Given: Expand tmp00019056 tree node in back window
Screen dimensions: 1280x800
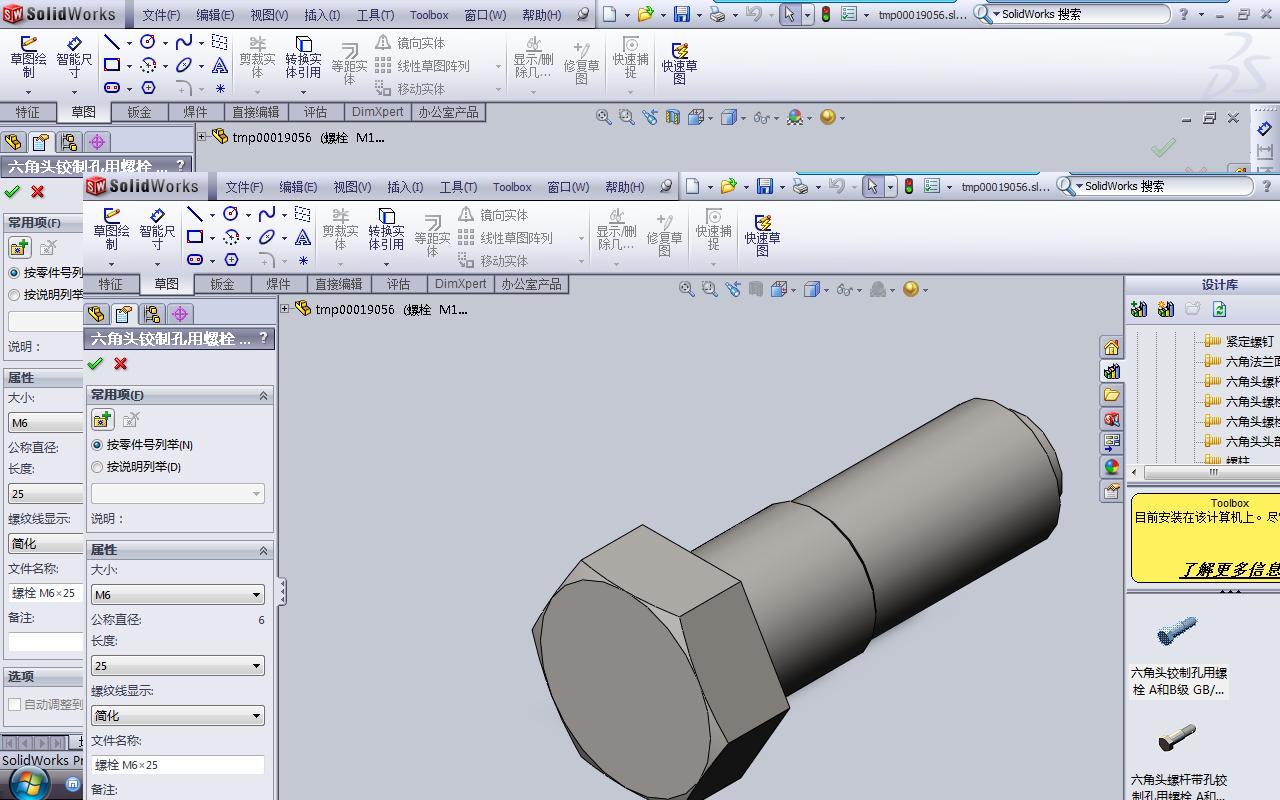Looking at the screenshot, I should 202,137.
